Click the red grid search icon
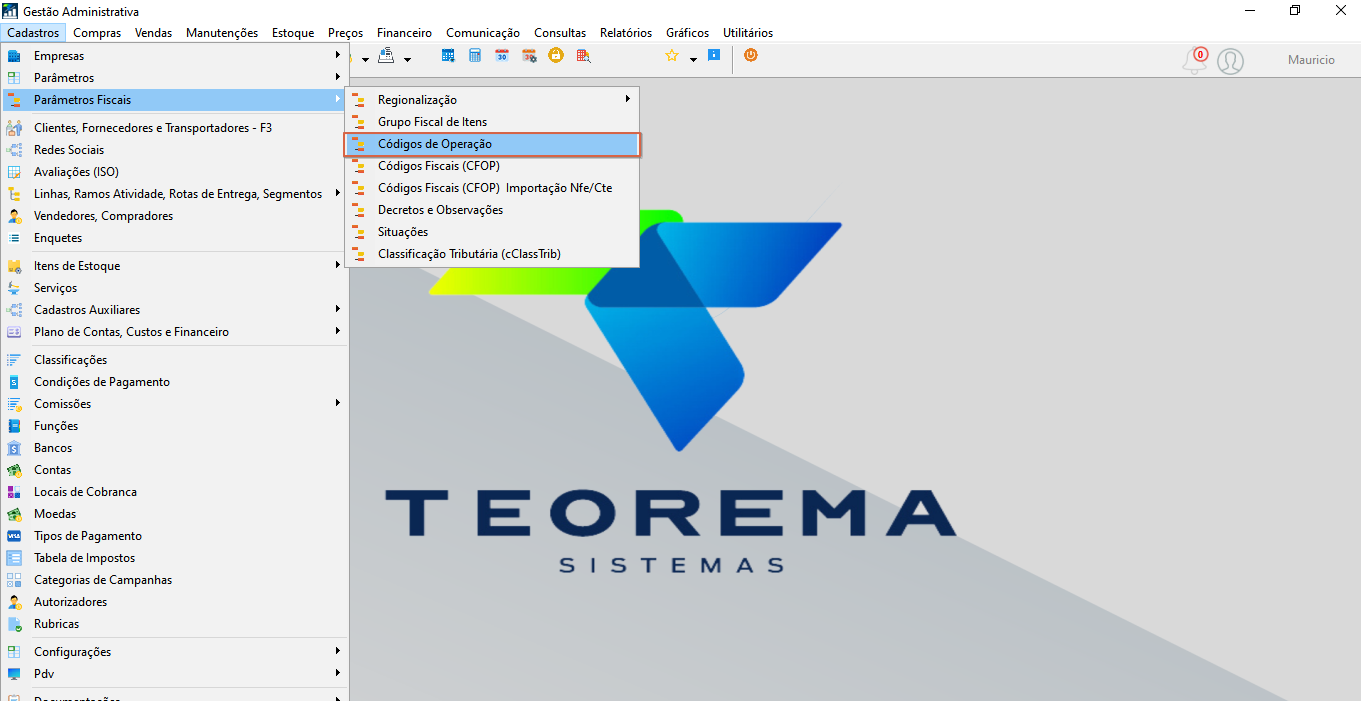 point(583,56)
